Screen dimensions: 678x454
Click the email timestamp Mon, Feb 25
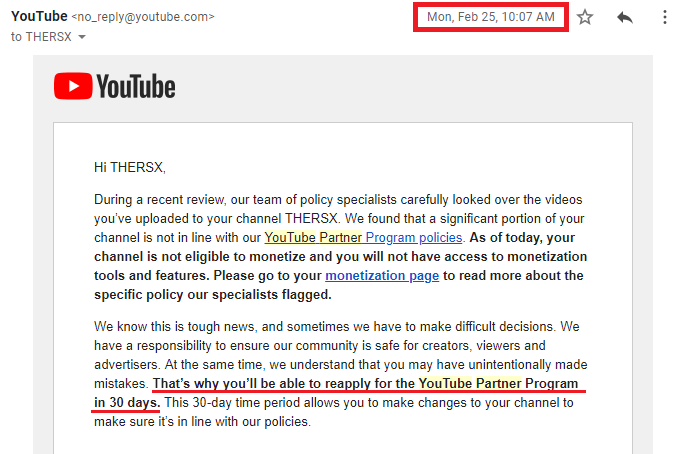[x=491, y=17]
